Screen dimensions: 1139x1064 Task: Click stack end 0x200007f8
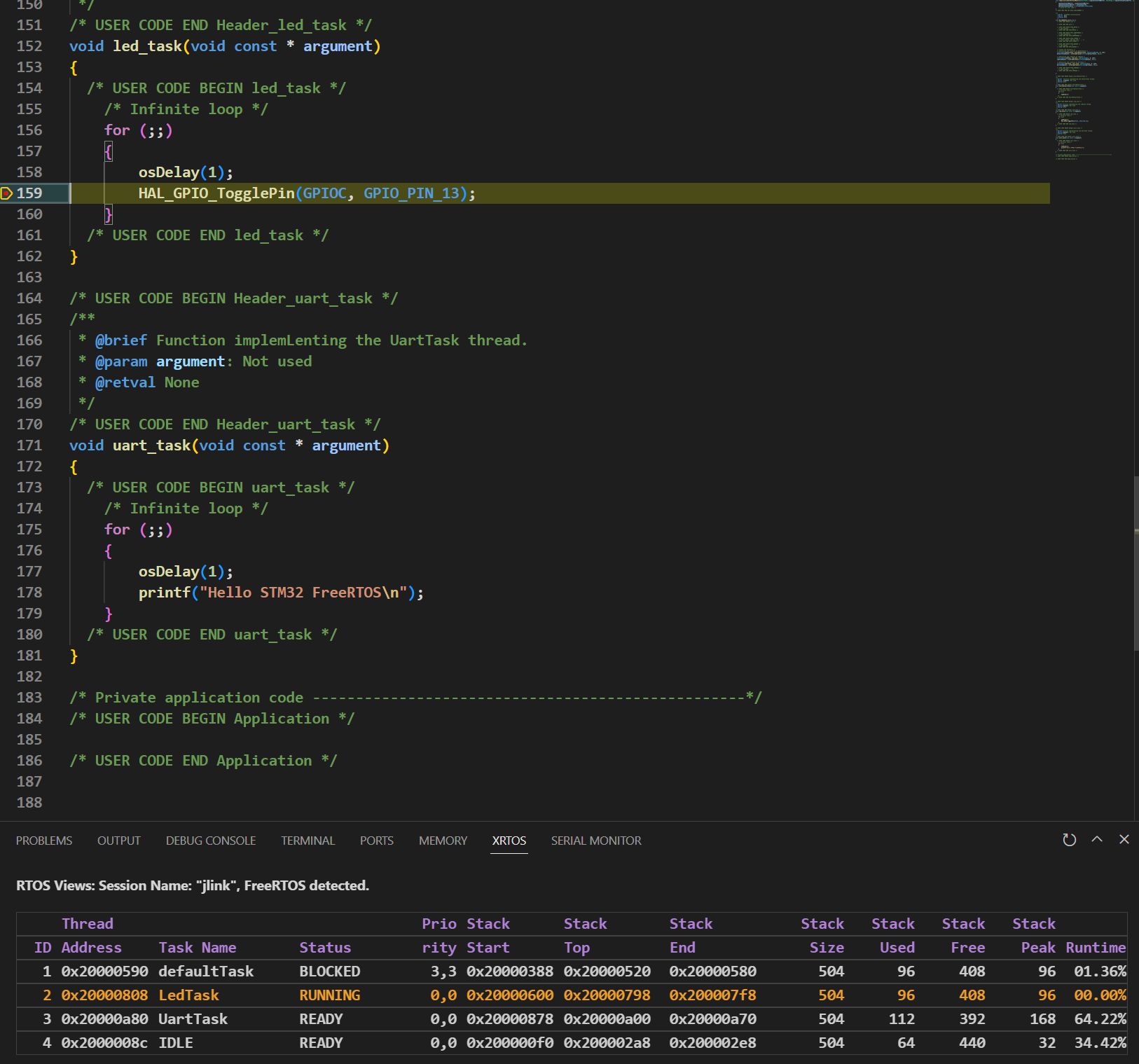click(x=712, y=995)
